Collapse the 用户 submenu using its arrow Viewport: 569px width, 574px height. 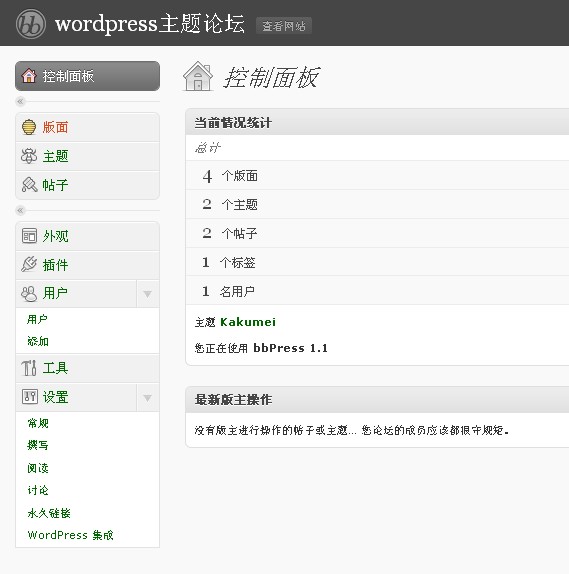pos(148,294)
